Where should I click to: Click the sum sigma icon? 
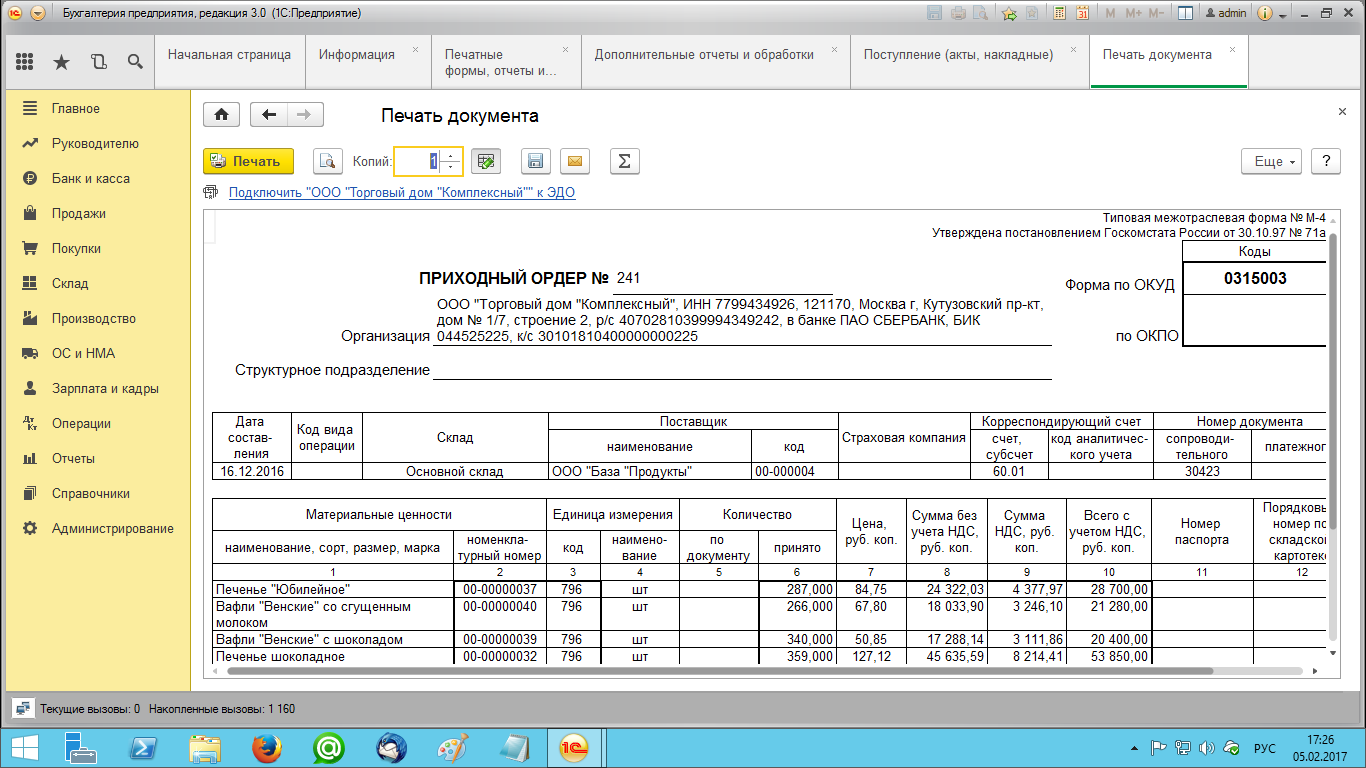point(624,161)
